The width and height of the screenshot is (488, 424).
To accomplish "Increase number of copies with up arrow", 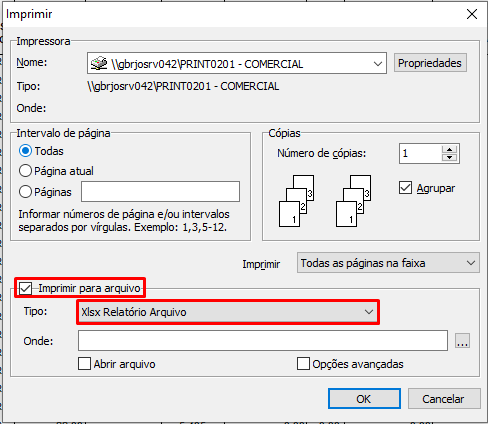I will pyautogui.click(x=450, y=149).
